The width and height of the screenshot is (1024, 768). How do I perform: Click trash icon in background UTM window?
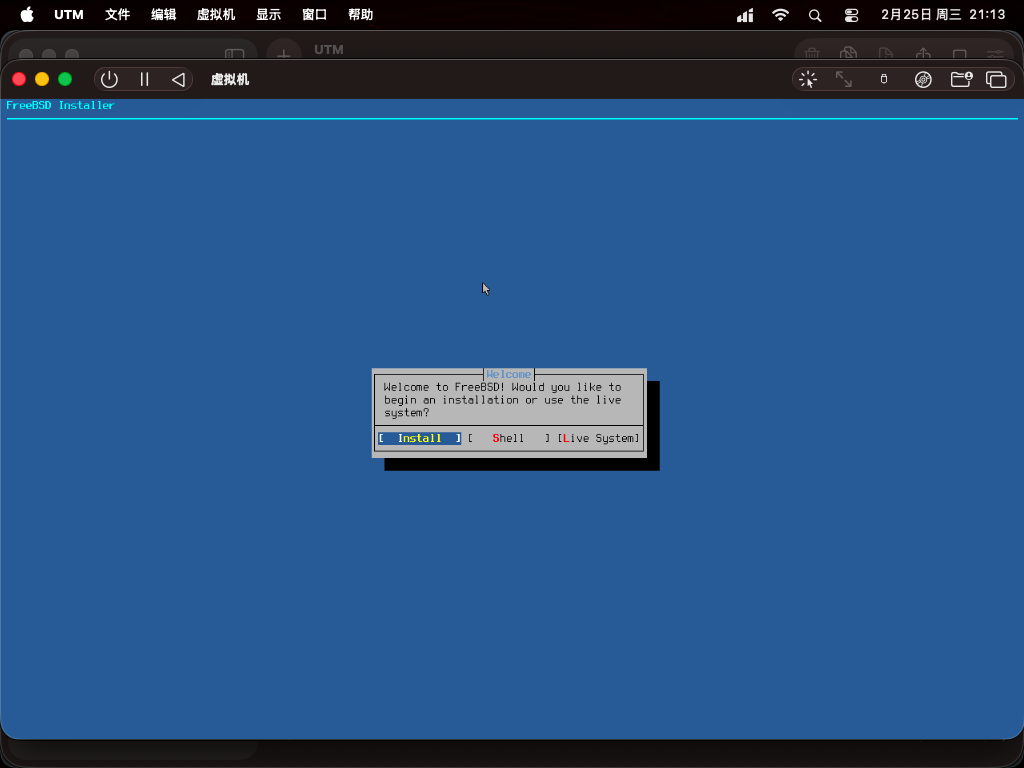point(812,54)
